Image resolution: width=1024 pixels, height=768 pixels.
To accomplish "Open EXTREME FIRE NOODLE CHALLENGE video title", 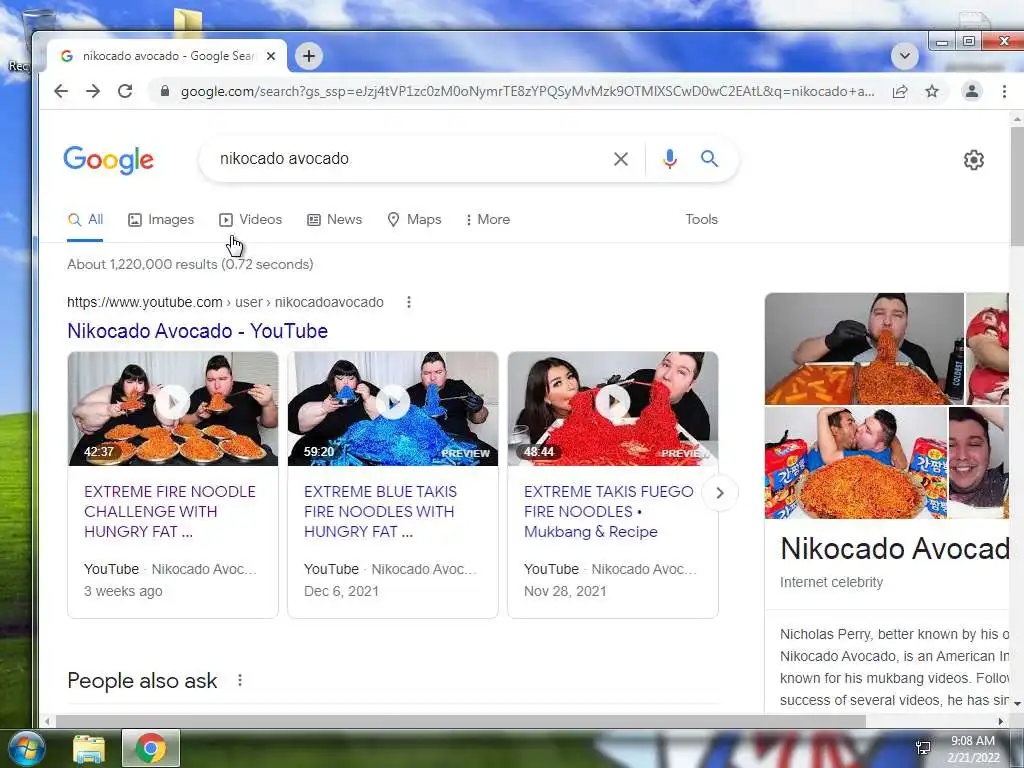I will [x=170, y=512].
